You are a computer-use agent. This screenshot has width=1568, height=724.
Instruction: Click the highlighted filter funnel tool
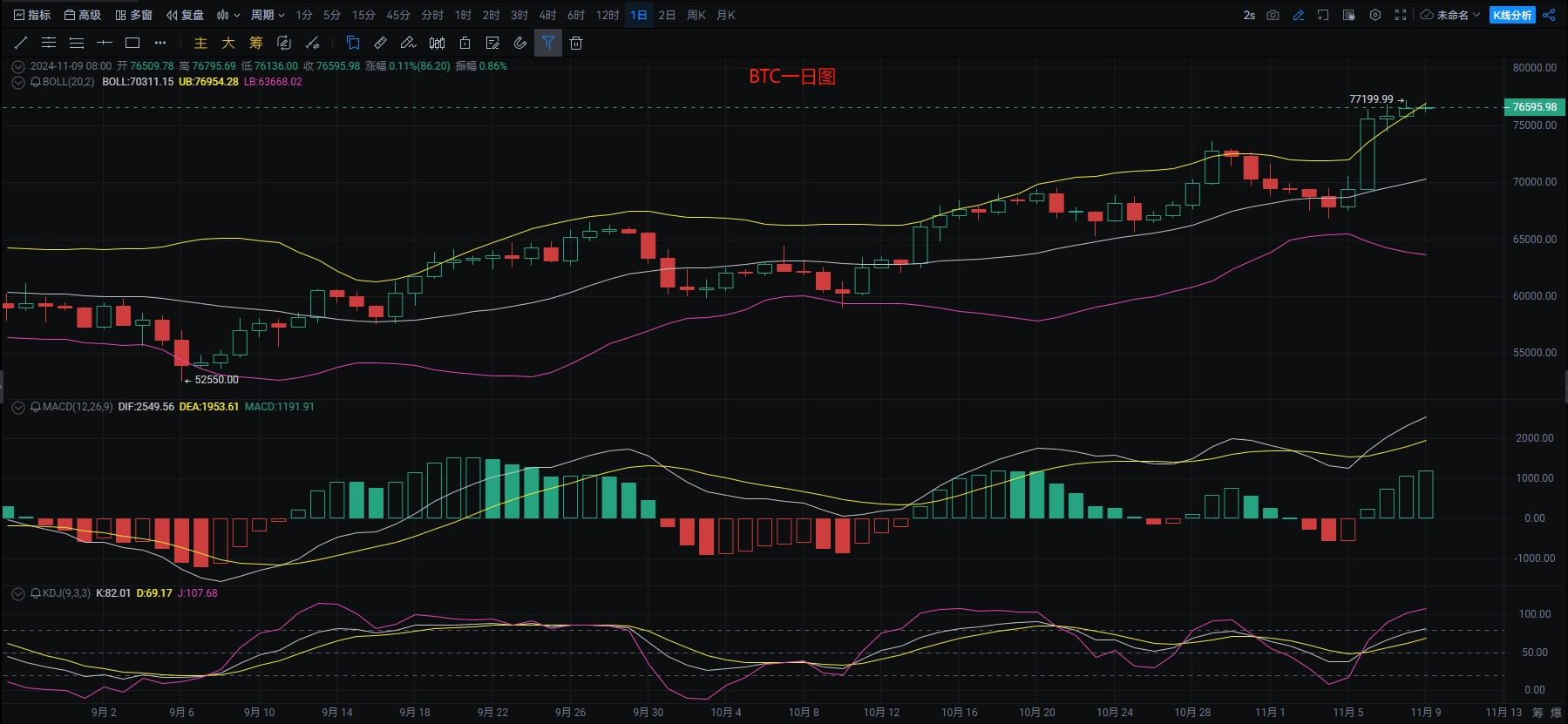click(548, 43)
